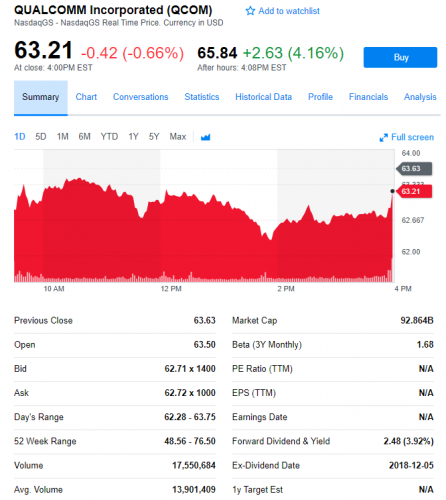Select the Max chart range
The height and width of the screenshot is (500, 446).
(178, 137)
